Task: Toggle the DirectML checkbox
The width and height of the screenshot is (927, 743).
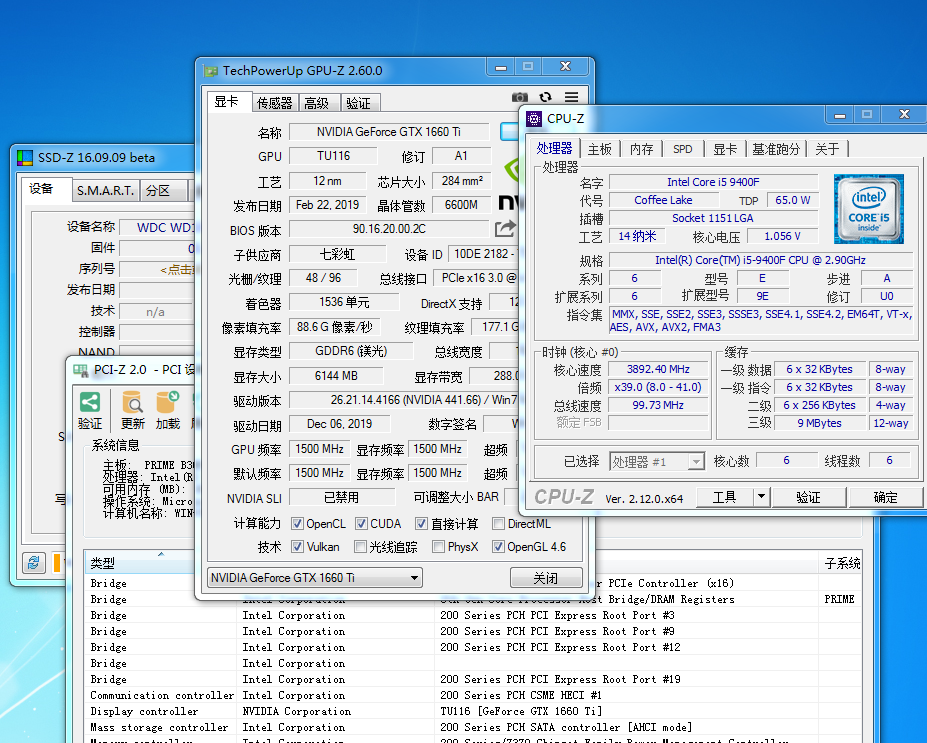Action: click(x=498, y=524)
